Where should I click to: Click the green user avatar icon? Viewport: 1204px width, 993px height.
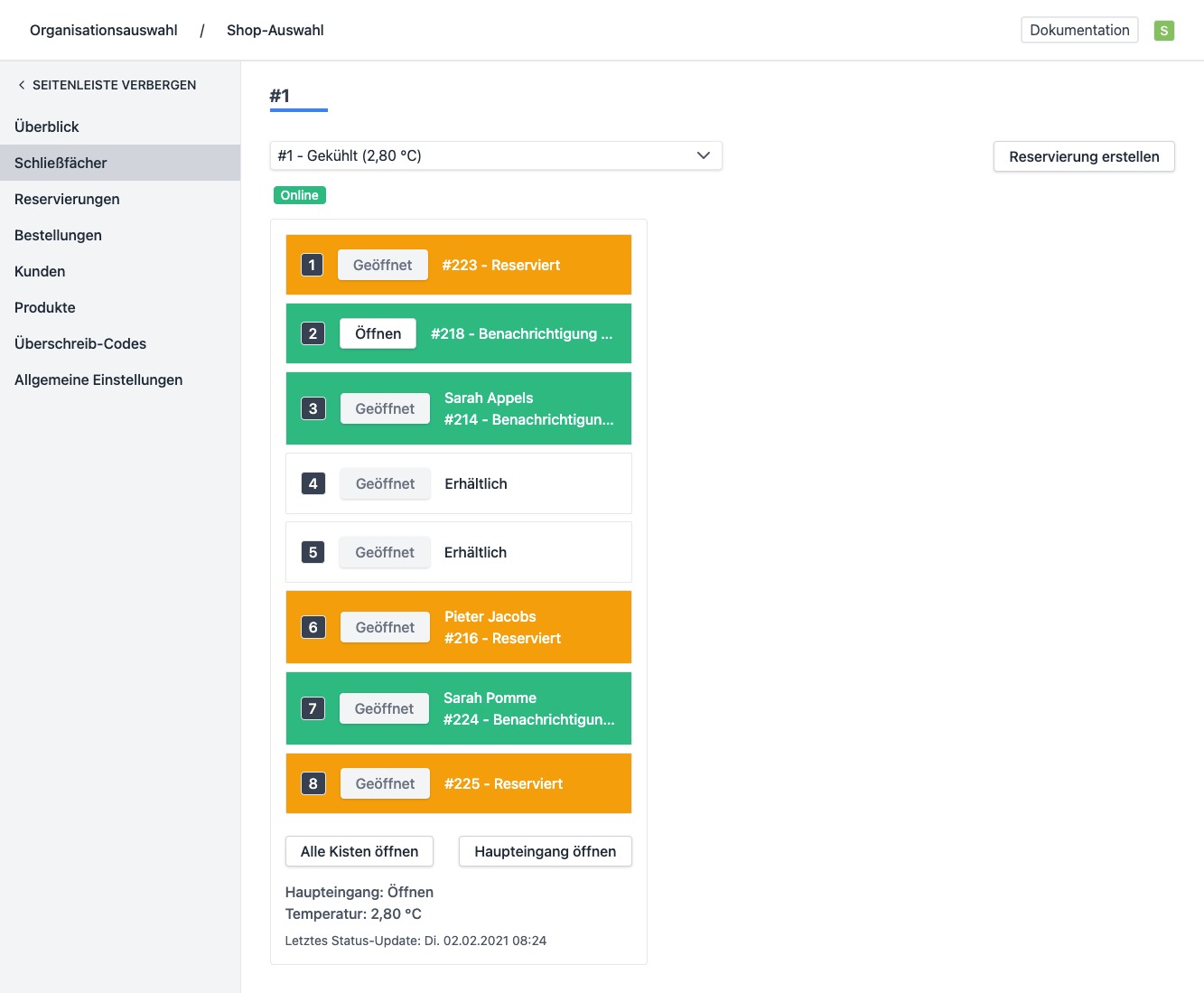pos(1163,31)
